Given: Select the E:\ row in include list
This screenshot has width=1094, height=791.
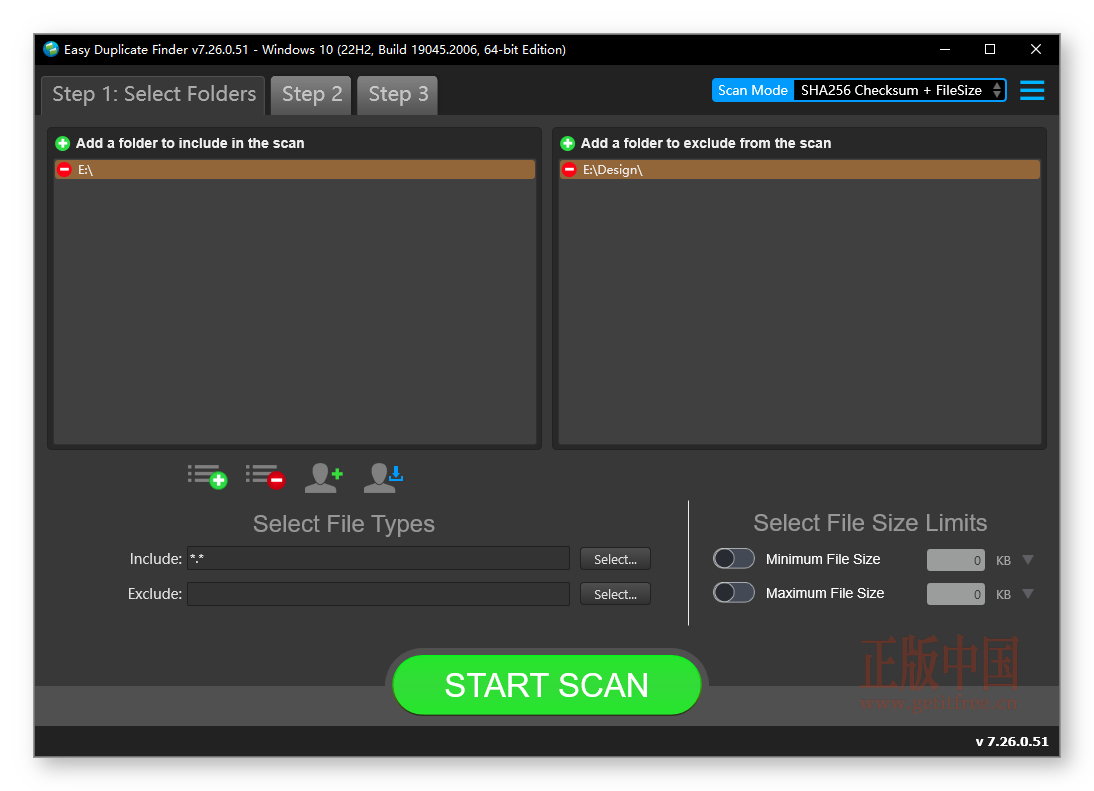Looking at the screenshot, I should (x=295, y=170).
